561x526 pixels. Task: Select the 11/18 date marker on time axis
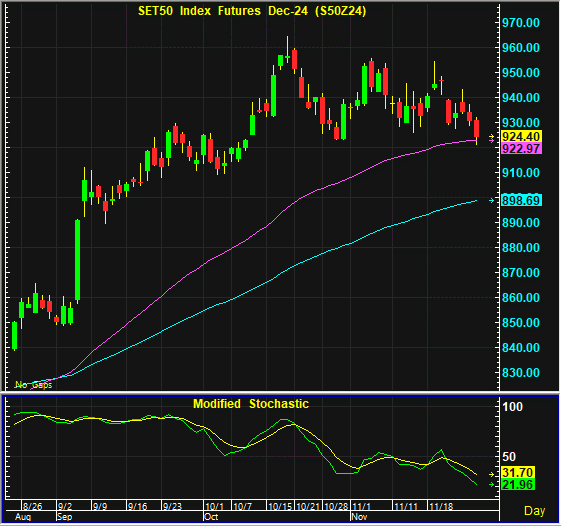point(441,506)
